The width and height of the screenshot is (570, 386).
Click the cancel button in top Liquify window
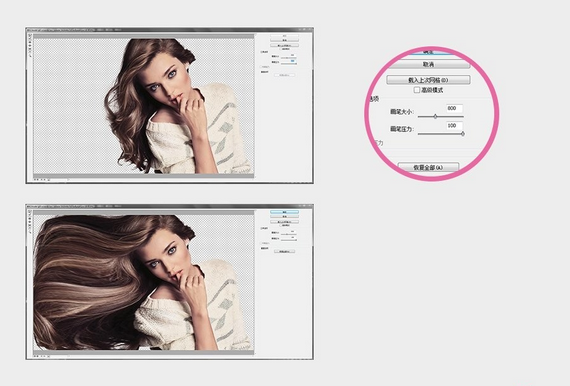284,40
